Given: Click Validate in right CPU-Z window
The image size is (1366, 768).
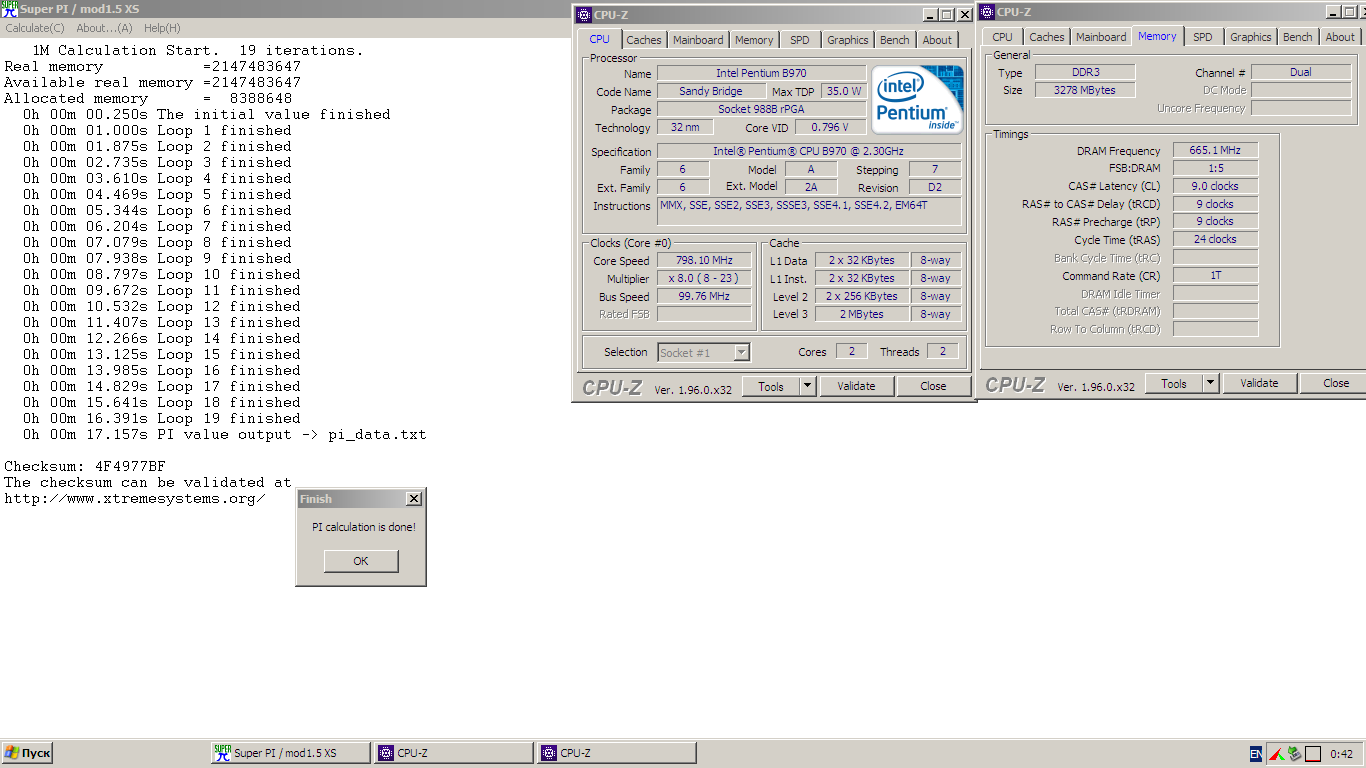Looking at the screenshot, I should click(1259, 383).
